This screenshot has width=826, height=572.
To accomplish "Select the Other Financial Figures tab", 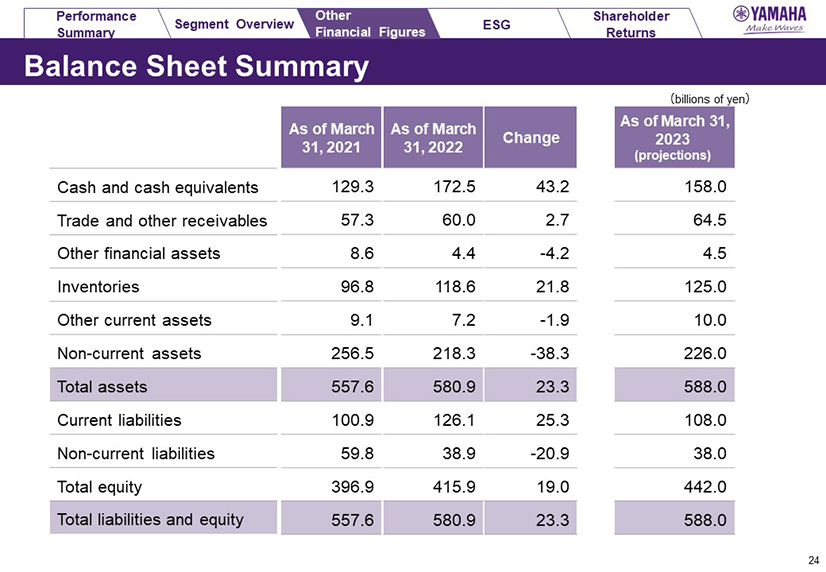I will [369, 24].
